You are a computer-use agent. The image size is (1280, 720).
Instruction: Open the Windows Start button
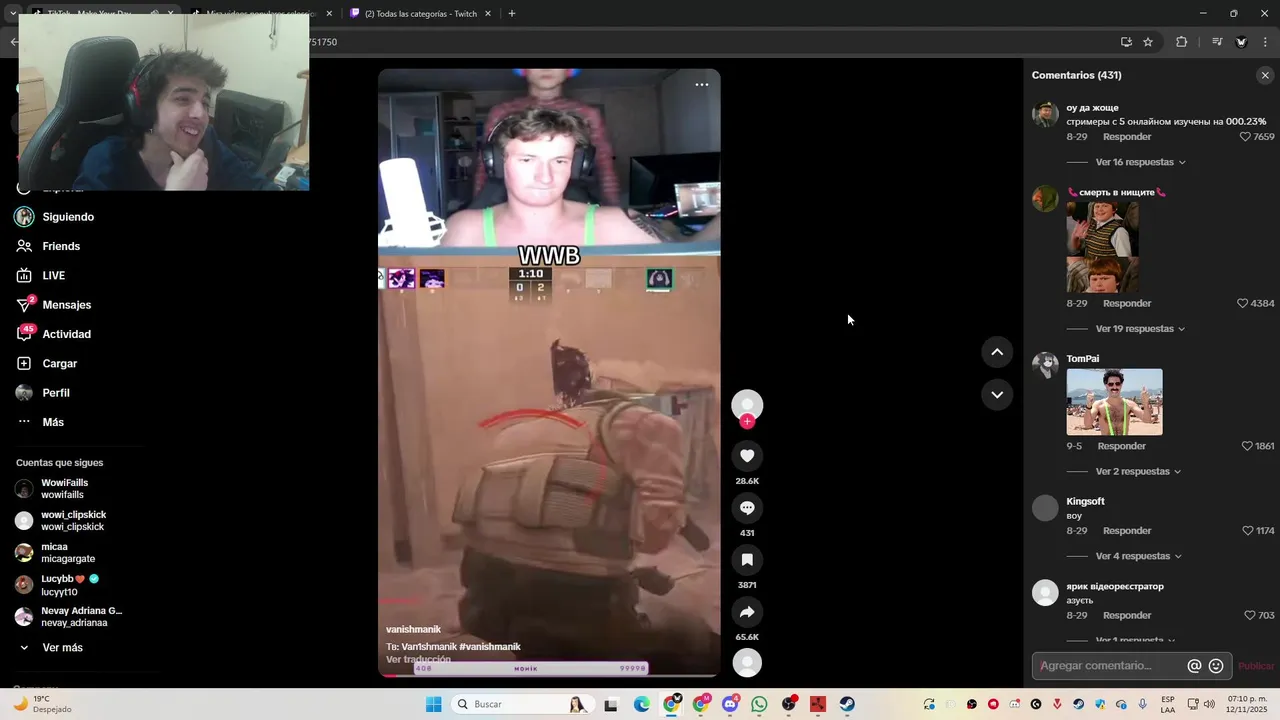(433, 705)
